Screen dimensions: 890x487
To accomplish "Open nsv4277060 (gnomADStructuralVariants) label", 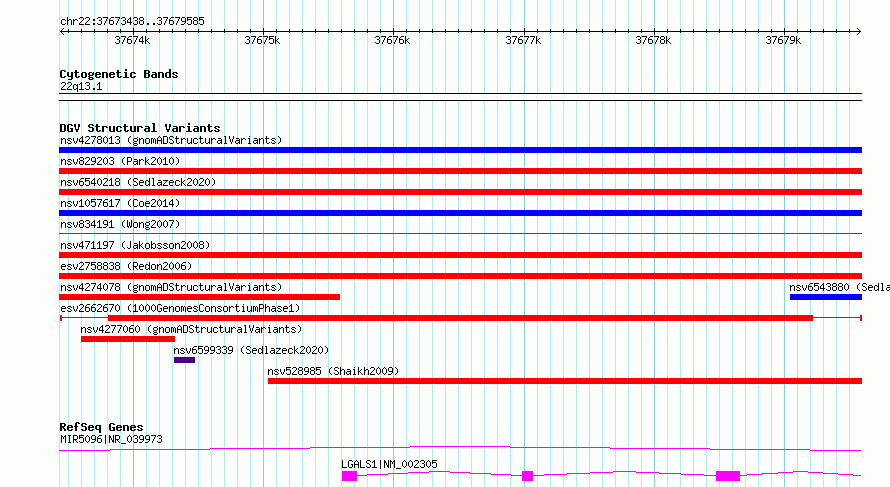I will [x=191, y=329].
